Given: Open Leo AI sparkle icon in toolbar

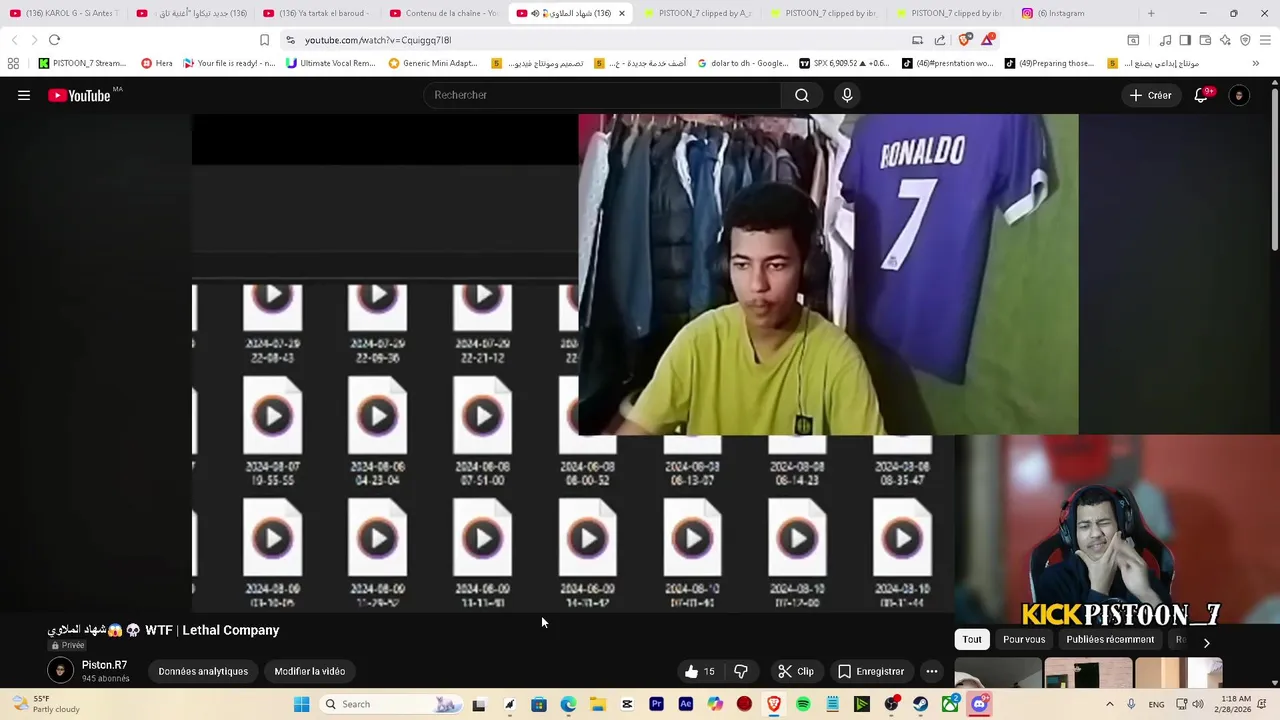Looking at the screenshot, I should [x=1225, y=40].
